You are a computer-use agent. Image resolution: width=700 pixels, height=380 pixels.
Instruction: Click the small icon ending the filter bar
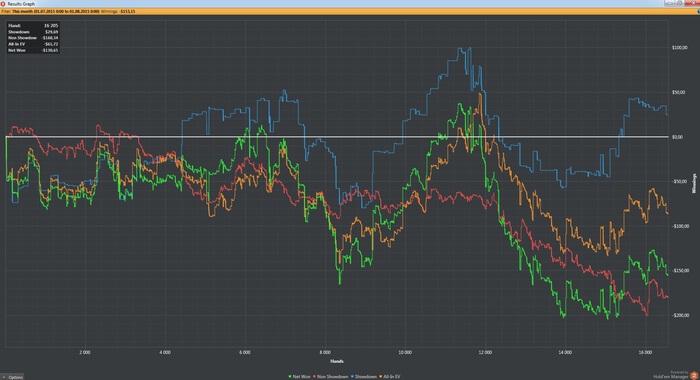[x=698, y=11]
